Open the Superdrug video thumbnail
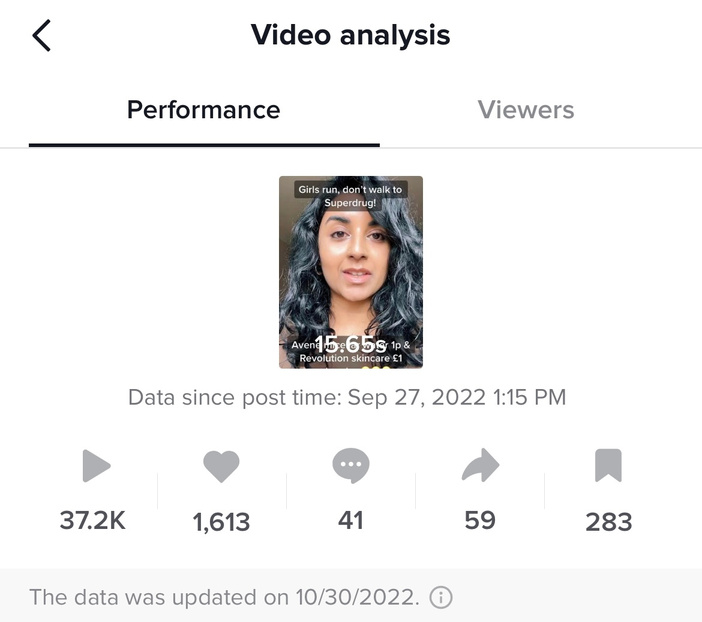The width and height of the screenshot is (702, 622). pos(350,272)
